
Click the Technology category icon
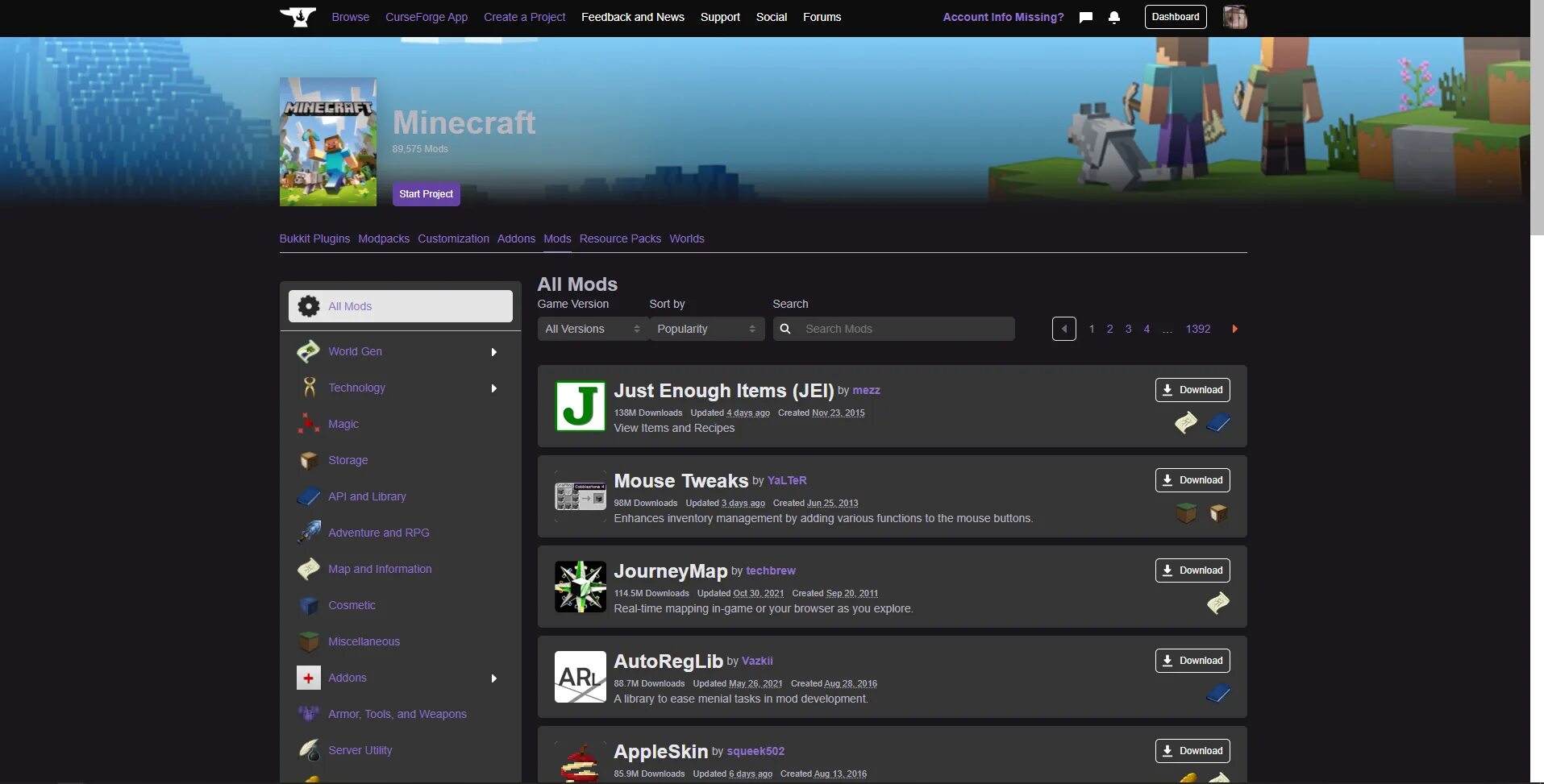309,388
